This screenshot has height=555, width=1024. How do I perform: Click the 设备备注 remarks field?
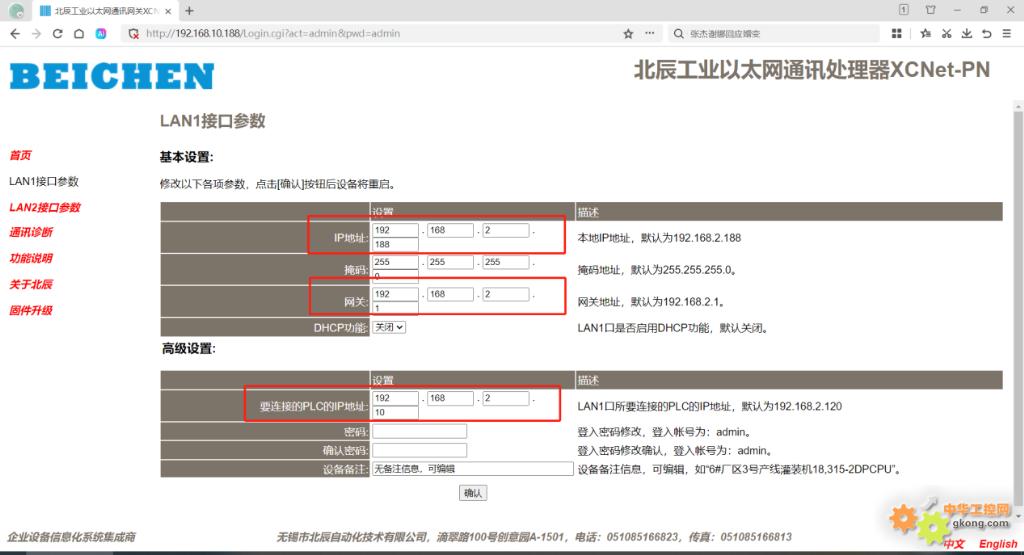point(473,469)
